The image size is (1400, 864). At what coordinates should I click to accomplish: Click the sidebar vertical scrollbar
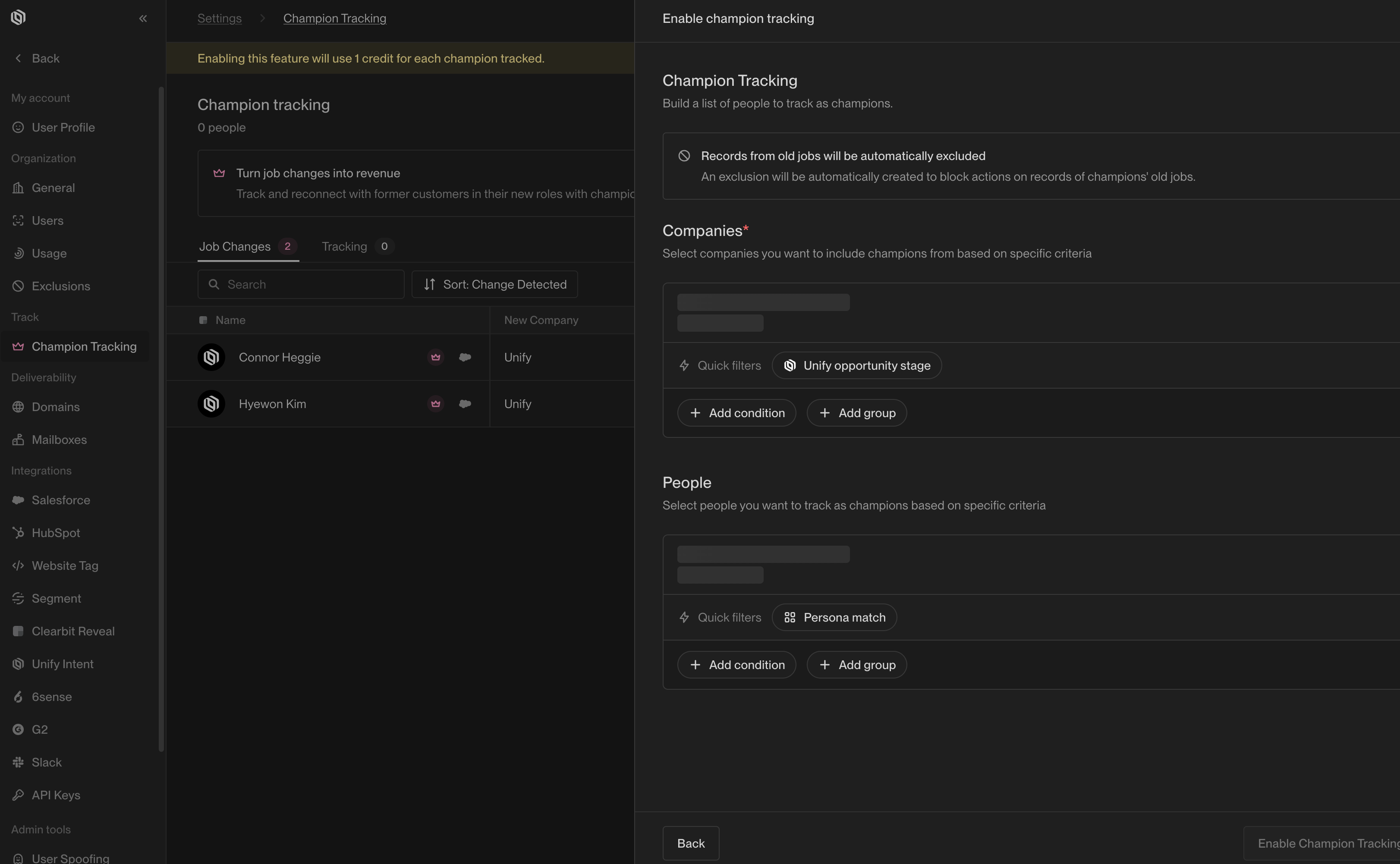click(161, 419)
